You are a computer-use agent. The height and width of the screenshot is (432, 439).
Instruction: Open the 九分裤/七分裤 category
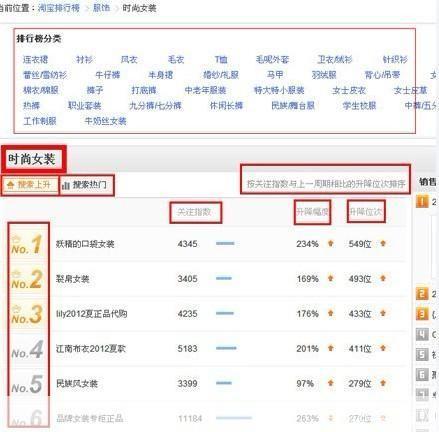tap(155, 106)
